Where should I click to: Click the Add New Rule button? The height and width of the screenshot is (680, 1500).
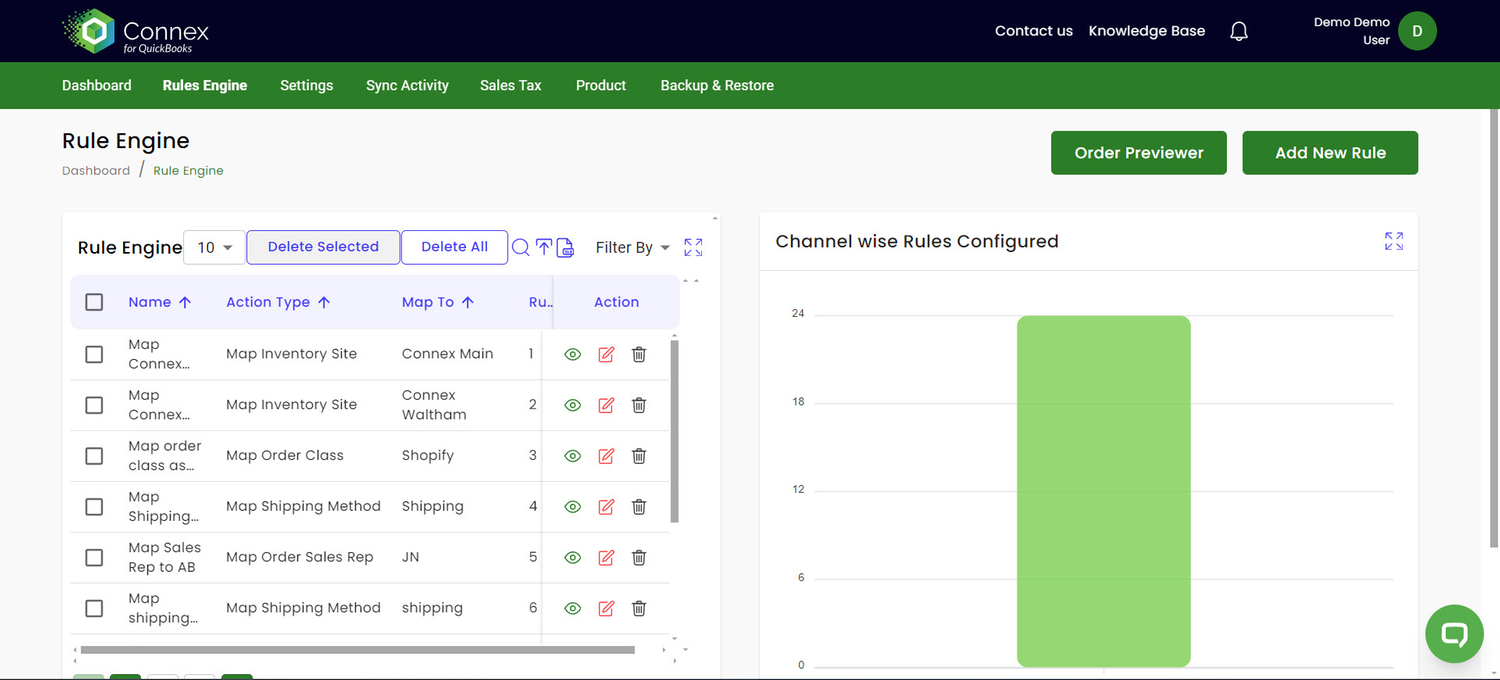[1330, 153]
